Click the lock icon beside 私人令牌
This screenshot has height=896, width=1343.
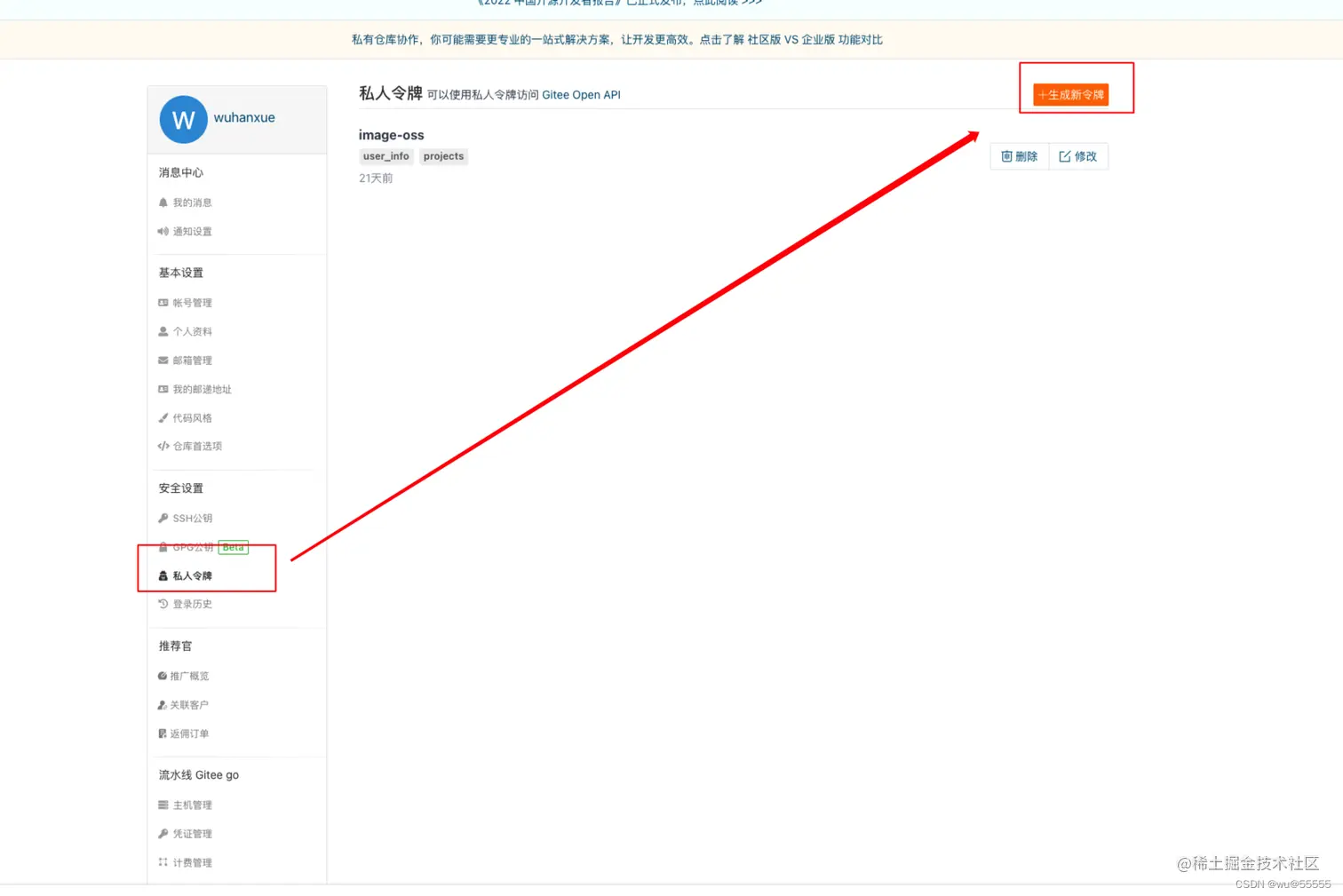pos(163,575)
